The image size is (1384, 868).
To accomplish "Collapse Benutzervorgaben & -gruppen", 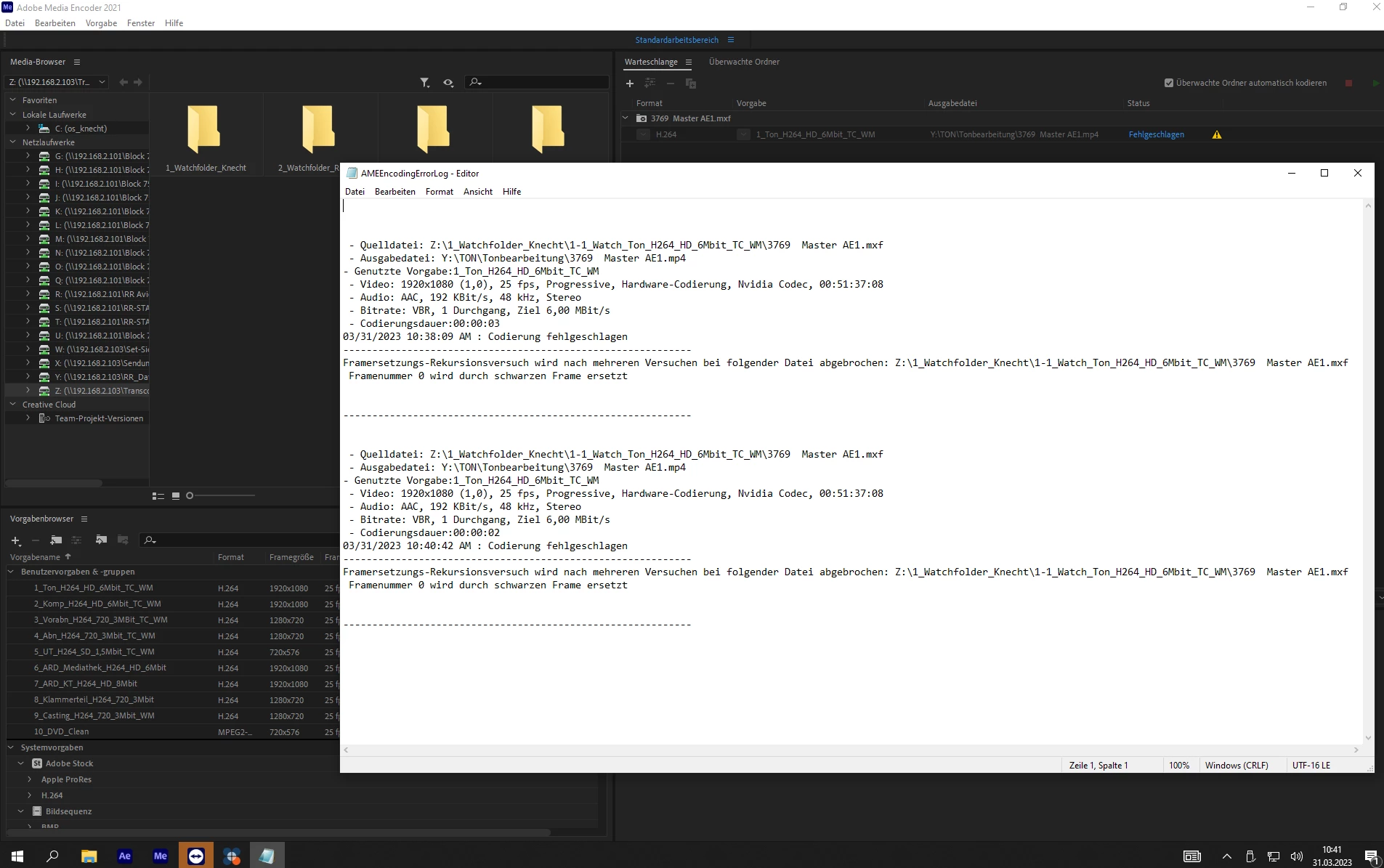I will 11,572.
